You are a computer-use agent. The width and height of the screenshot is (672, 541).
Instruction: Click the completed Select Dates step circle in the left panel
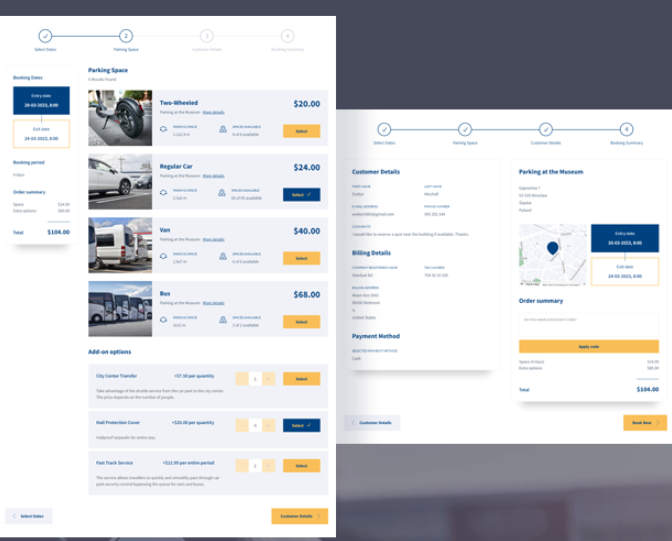(45, 36)
